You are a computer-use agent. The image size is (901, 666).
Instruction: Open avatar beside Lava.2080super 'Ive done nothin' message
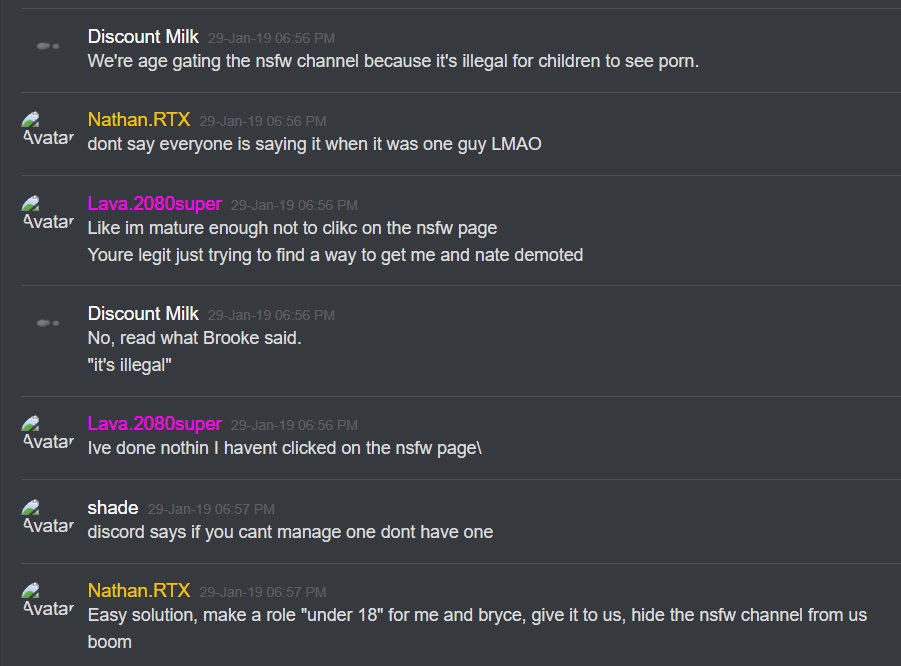[x=48, y=433]
